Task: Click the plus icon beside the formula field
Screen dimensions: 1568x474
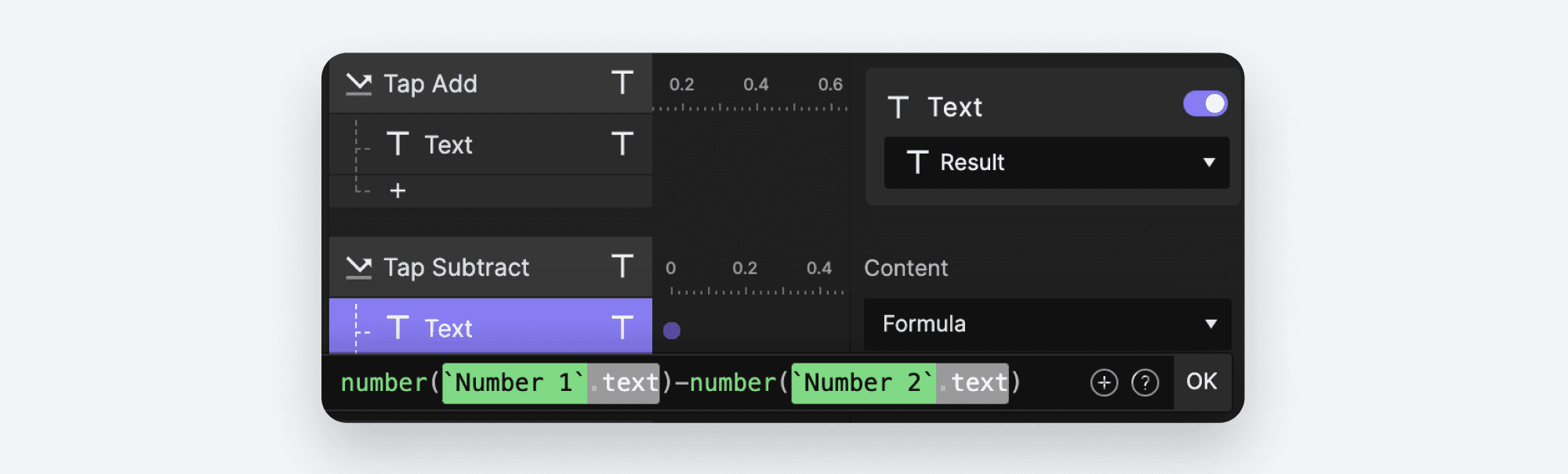Action: [1104, 382]
